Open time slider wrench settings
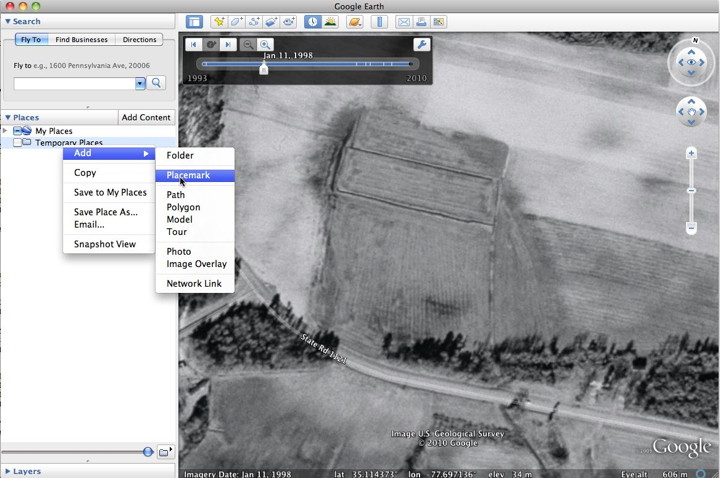Image resolution: width=720 pixels, height=478 pixels. click(421, 44)
